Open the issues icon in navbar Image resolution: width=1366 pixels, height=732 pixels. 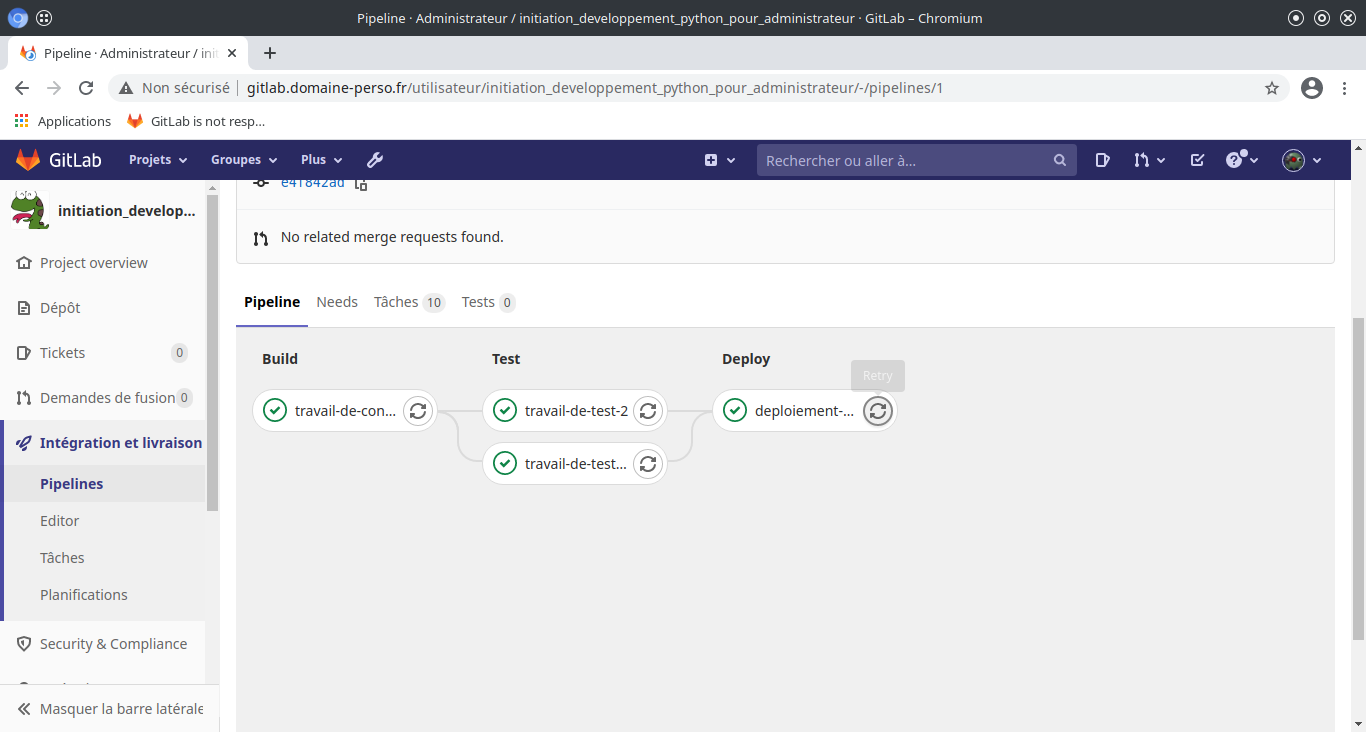coord(1102,160)
